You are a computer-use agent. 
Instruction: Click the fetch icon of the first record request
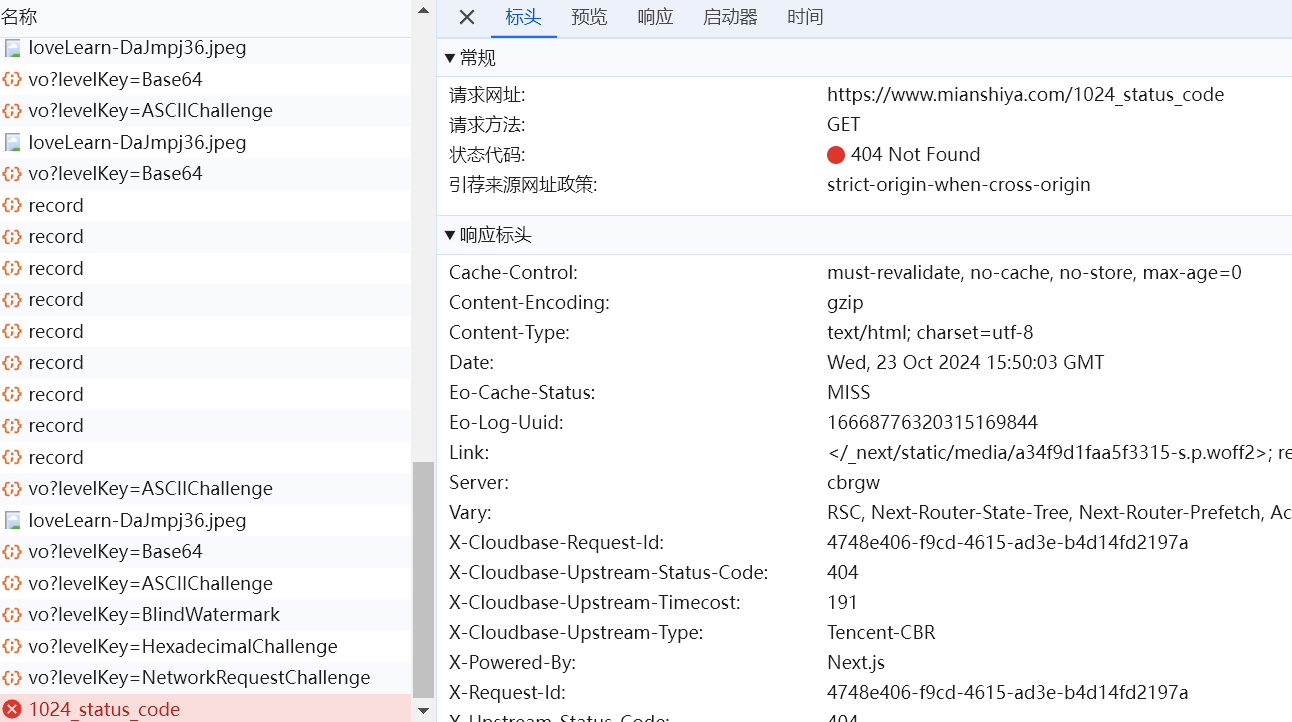click(x=12, y=206)
